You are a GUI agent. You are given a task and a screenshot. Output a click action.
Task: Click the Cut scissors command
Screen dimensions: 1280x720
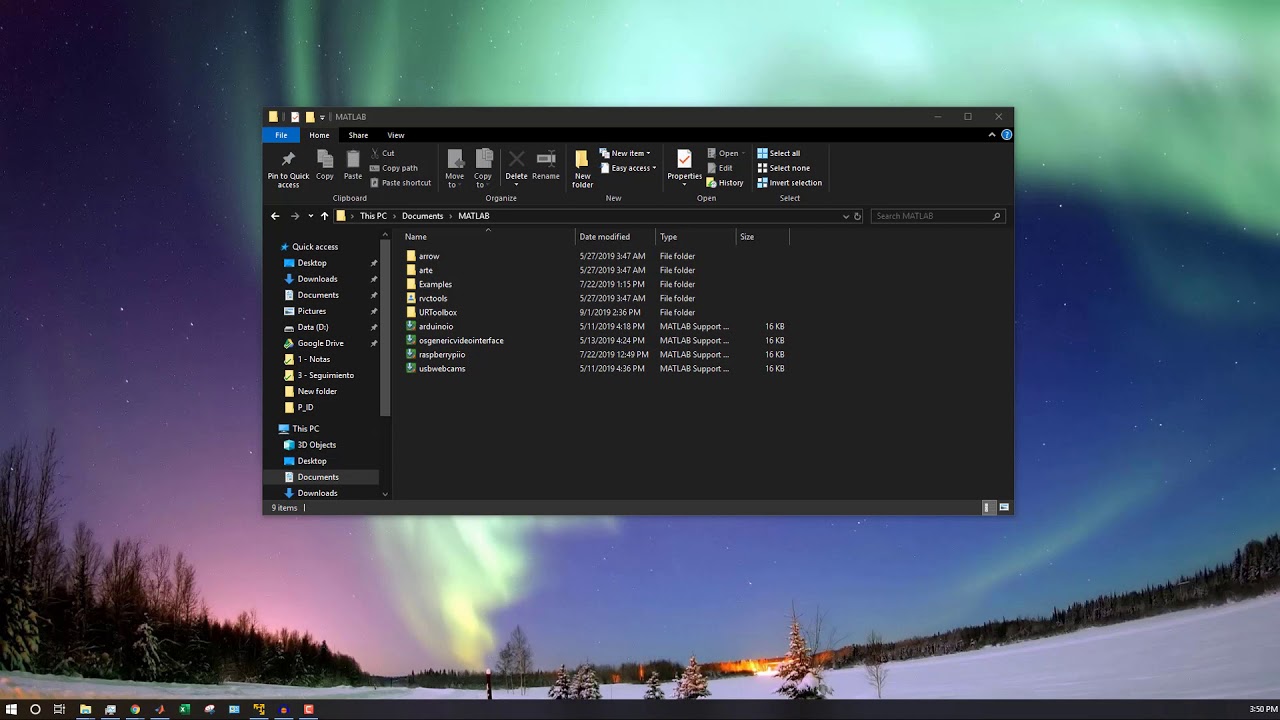(x=383, y=153)
